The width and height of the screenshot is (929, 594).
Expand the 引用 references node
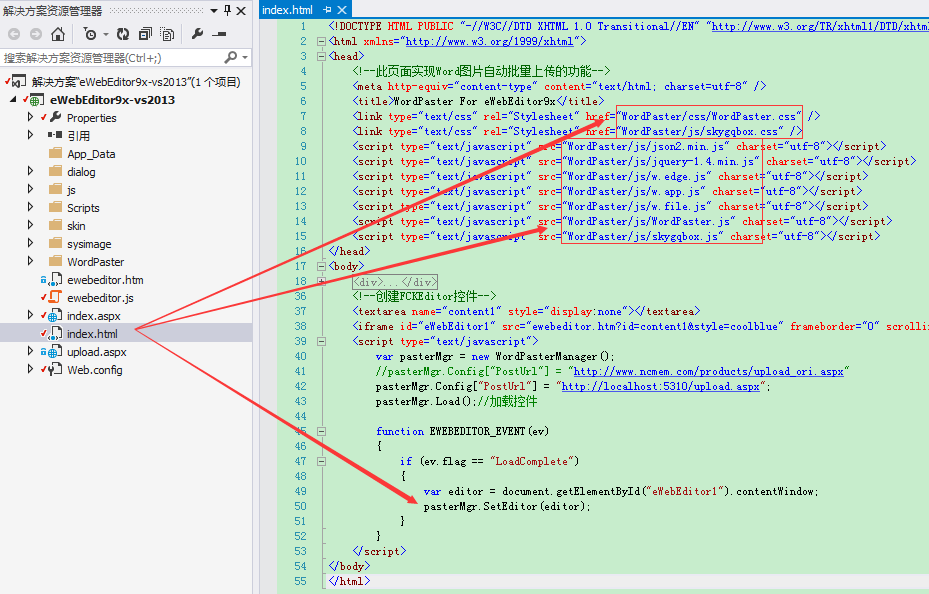[x=30, y=135]
